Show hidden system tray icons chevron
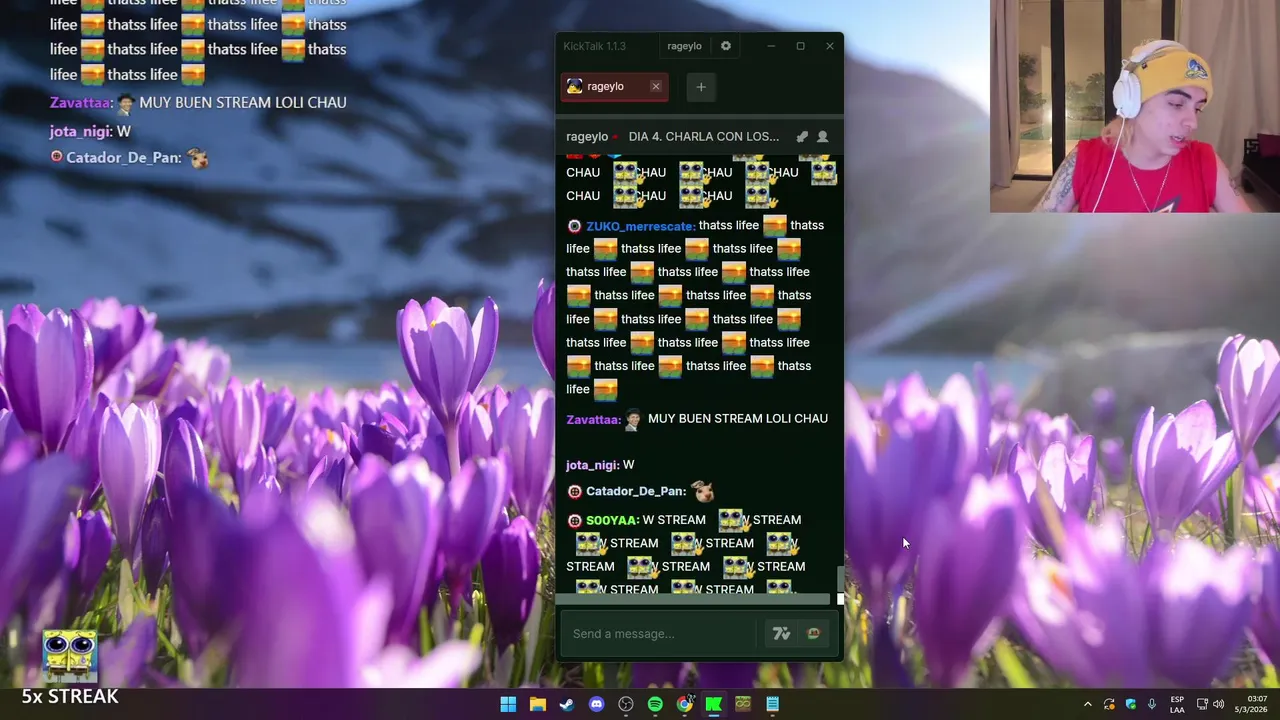This screenshot has width=1280, height=720. click(1088, 704)
